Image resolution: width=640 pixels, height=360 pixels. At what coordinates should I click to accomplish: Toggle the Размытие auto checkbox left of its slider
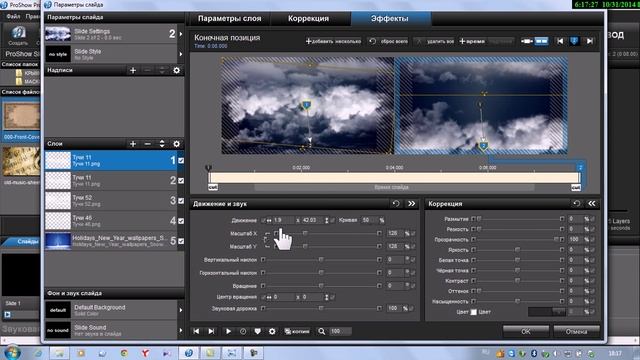click(473, 219)
